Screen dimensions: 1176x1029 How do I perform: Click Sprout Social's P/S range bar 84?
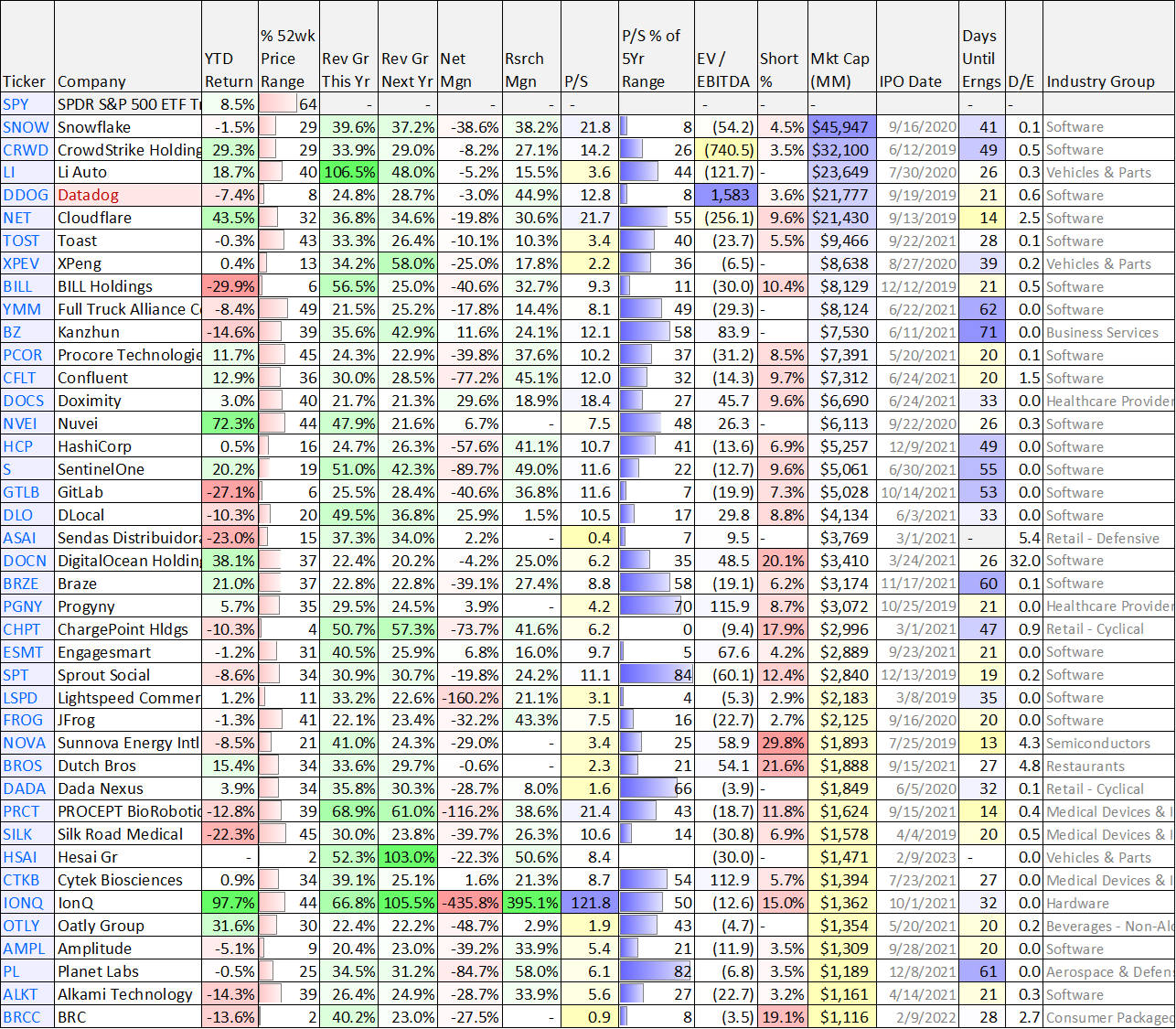click(657, 675)
